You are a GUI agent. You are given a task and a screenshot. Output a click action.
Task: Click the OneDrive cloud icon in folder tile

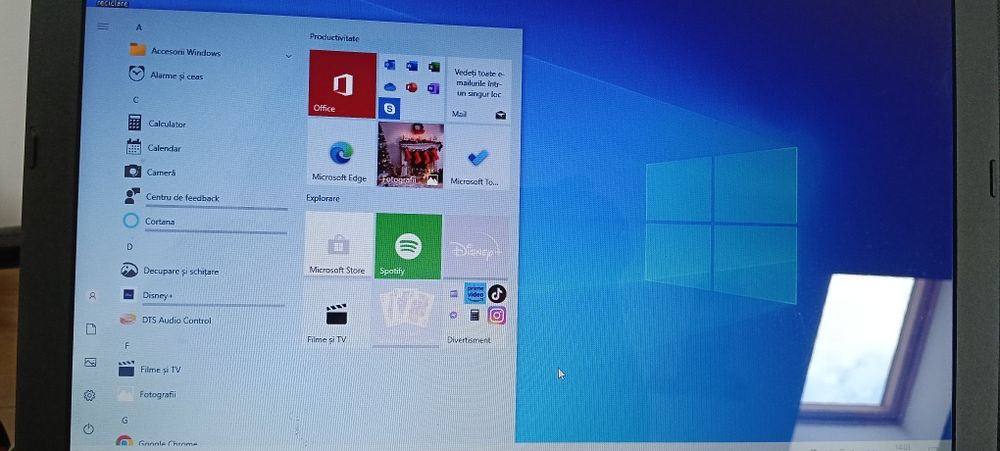[x=390, y=87]
